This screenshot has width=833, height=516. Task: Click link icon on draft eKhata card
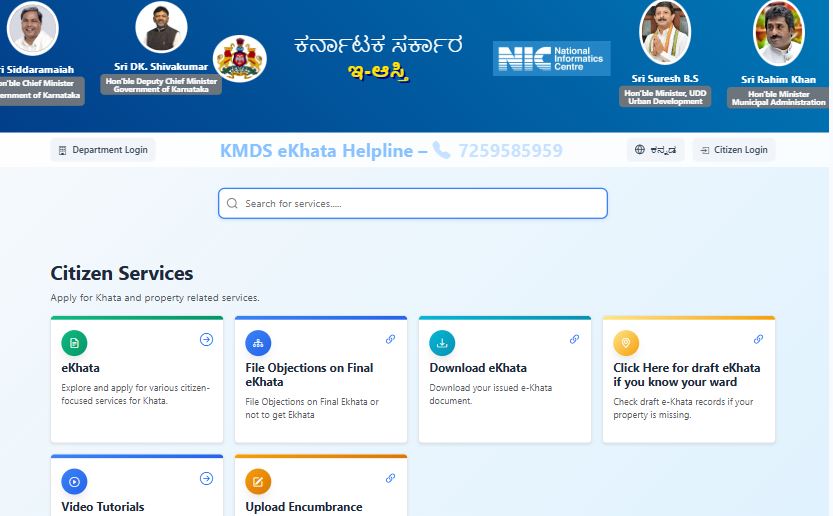[758, 339]
